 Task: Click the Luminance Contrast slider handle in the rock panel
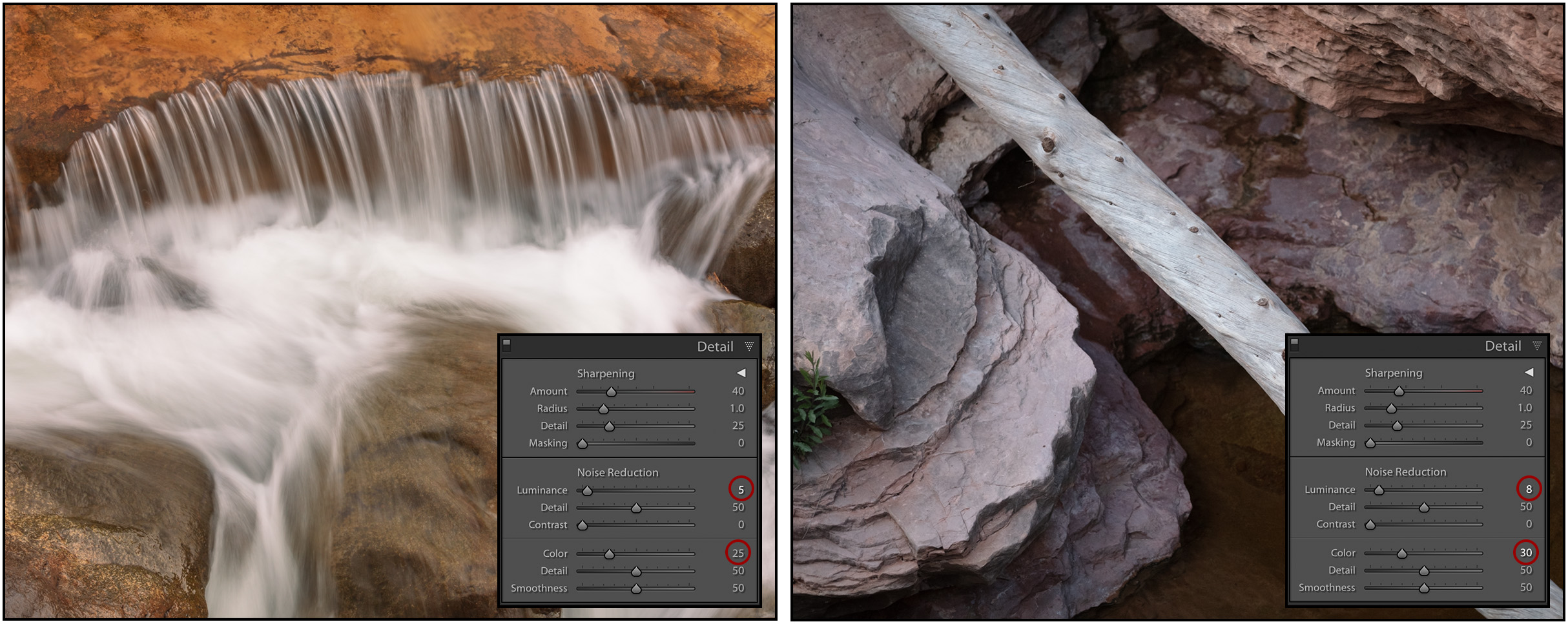1370,525
